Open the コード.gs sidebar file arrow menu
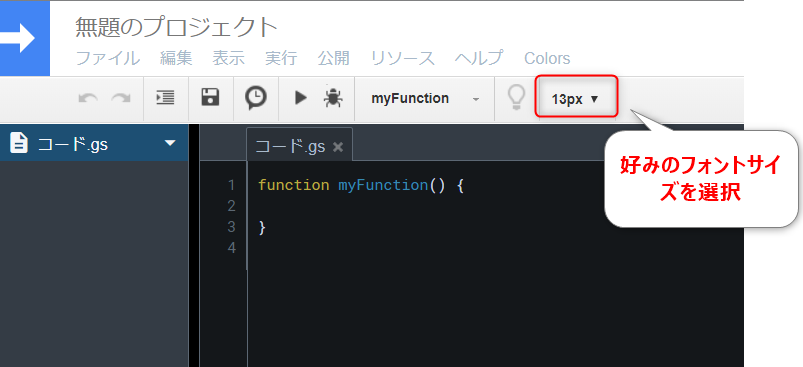803x367 pixels. pyautogui.click(x=170, y=144)
